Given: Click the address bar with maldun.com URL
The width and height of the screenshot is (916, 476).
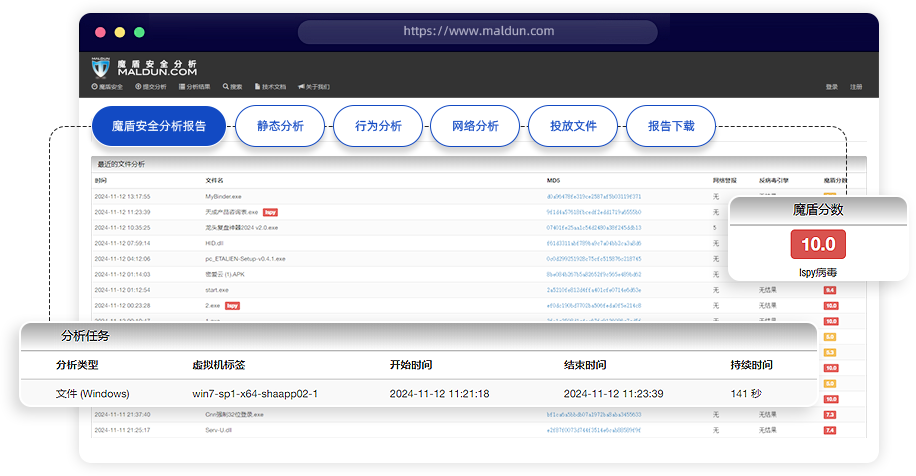Looking at the screenshot, I should 478,32.
